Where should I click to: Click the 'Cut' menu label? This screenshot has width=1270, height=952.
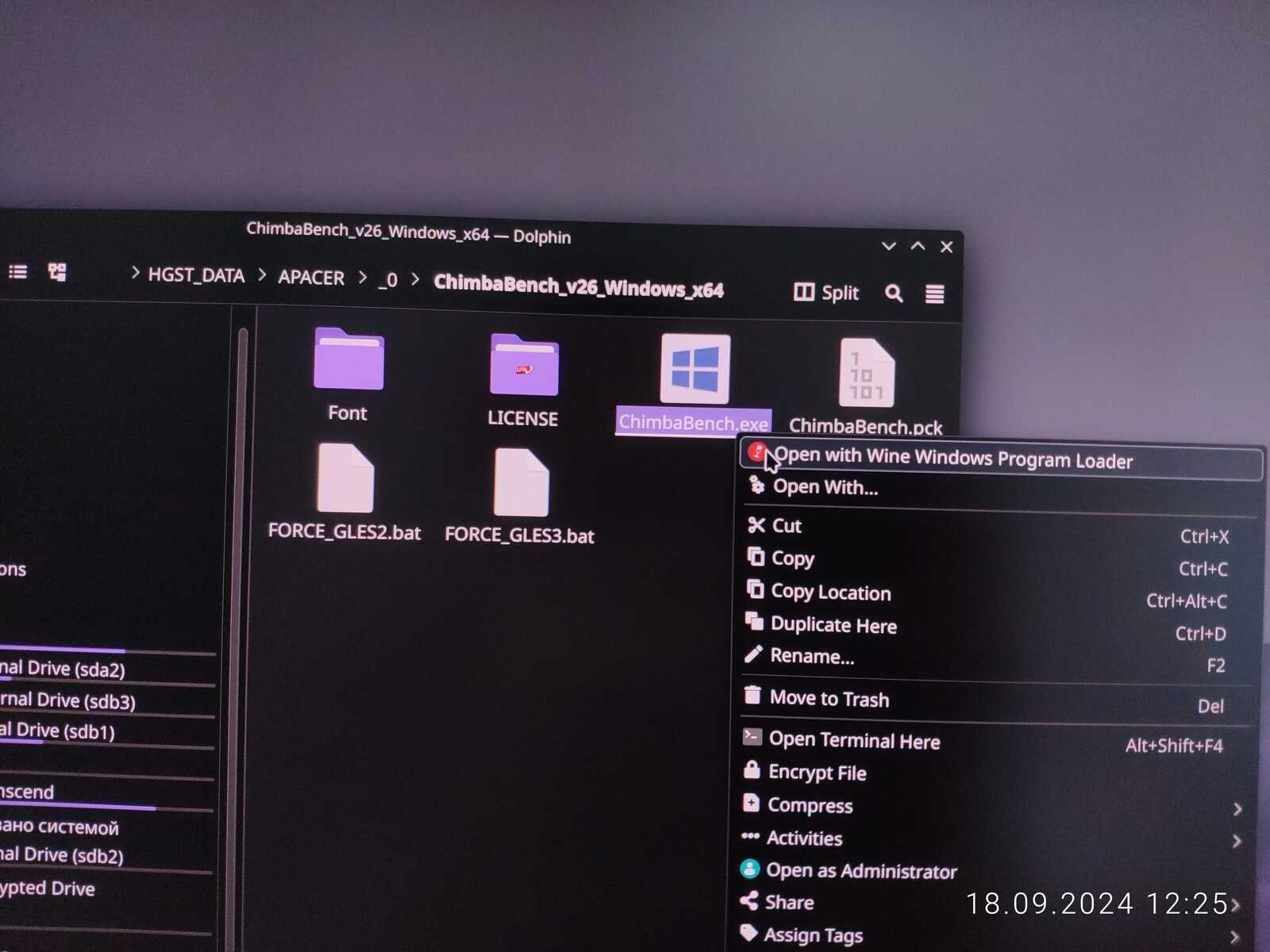point(787,526)
